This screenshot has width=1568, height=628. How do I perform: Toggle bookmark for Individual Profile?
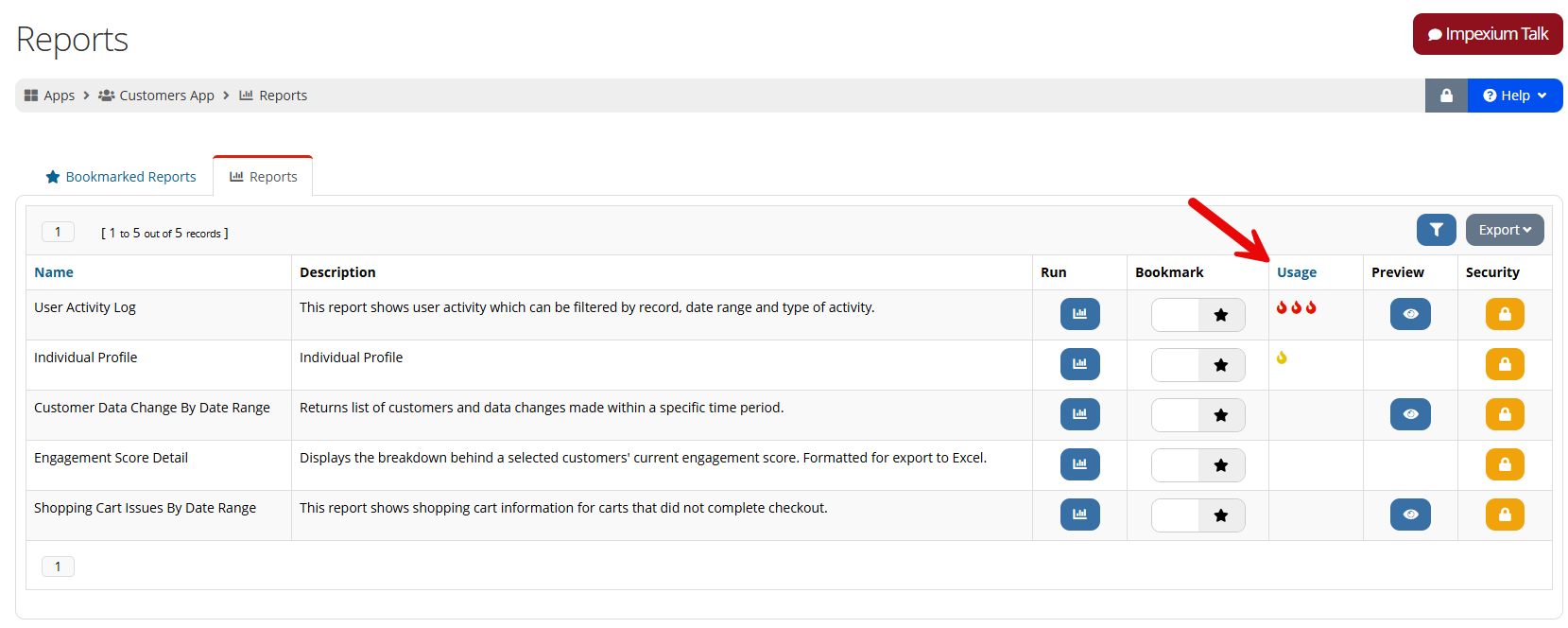point(1198,365)
